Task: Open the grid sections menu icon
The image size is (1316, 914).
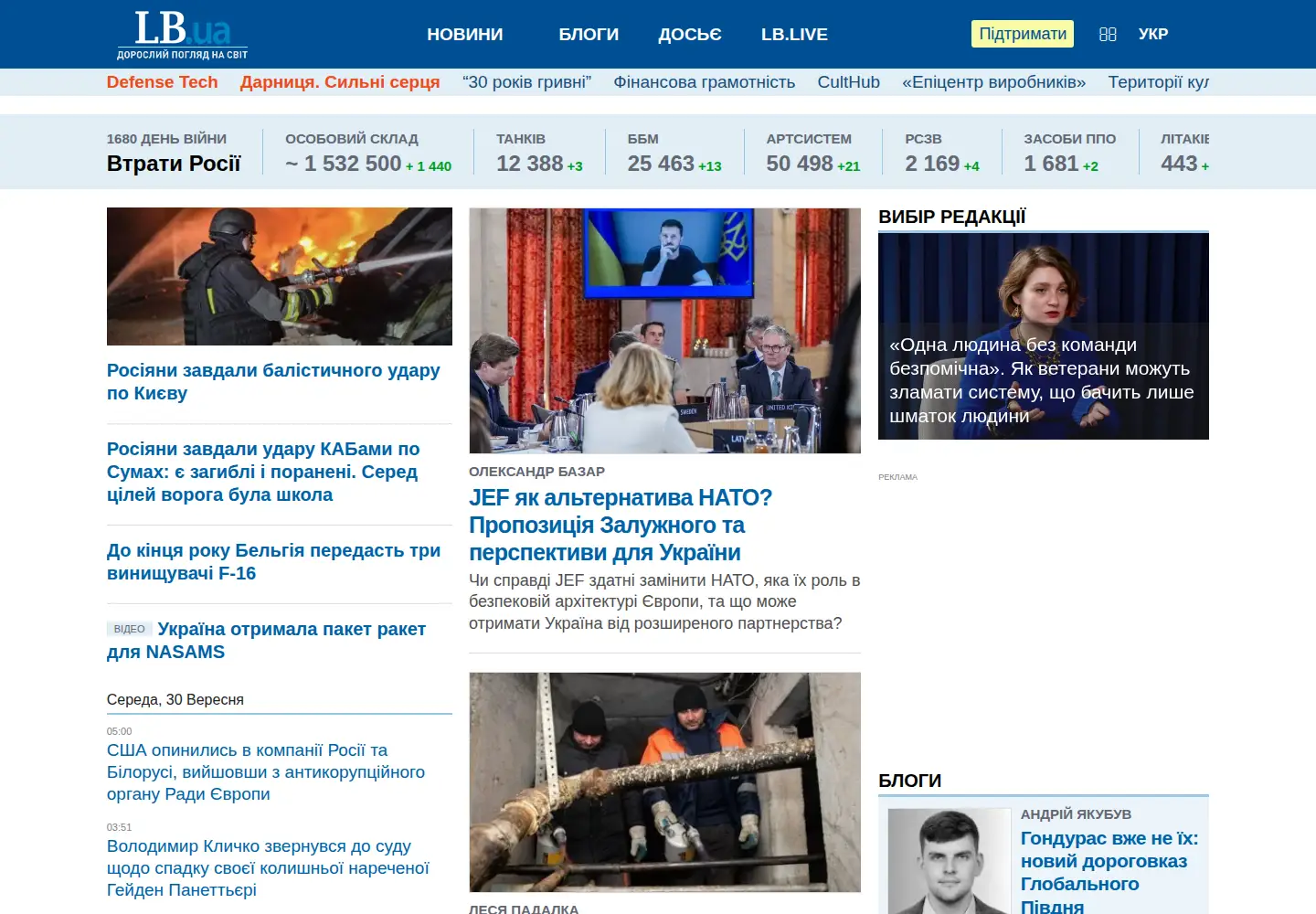Action: [x=1108, y=34]
